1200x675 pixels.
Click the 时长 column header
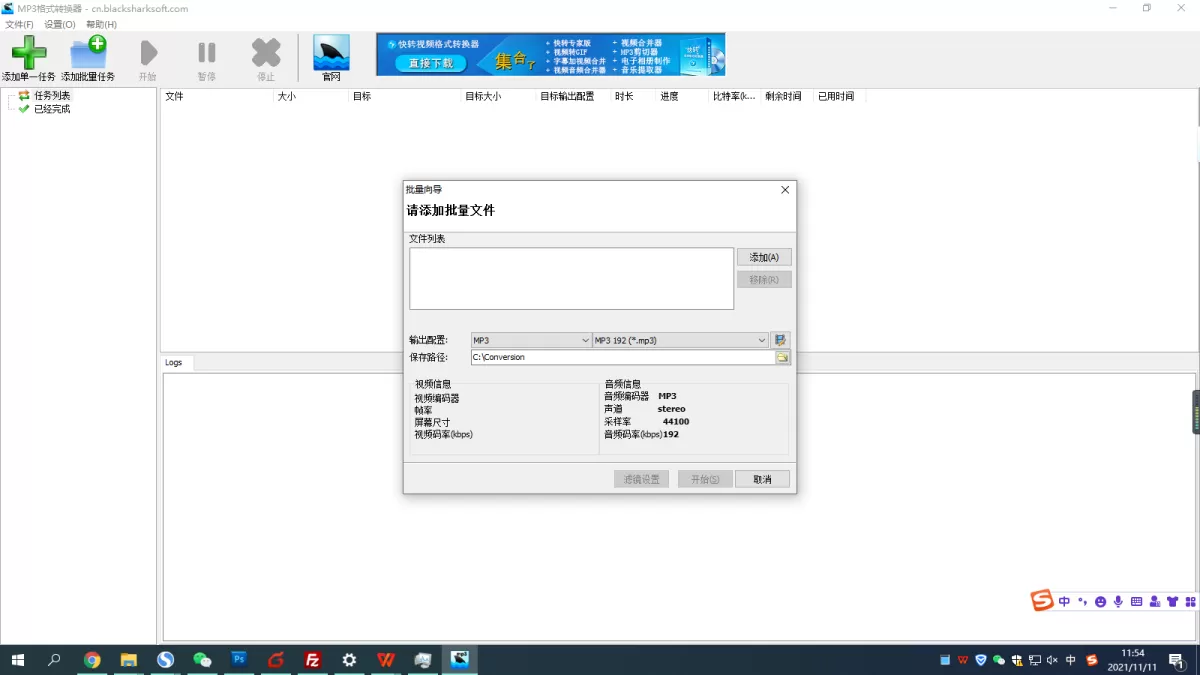[633, 97]
